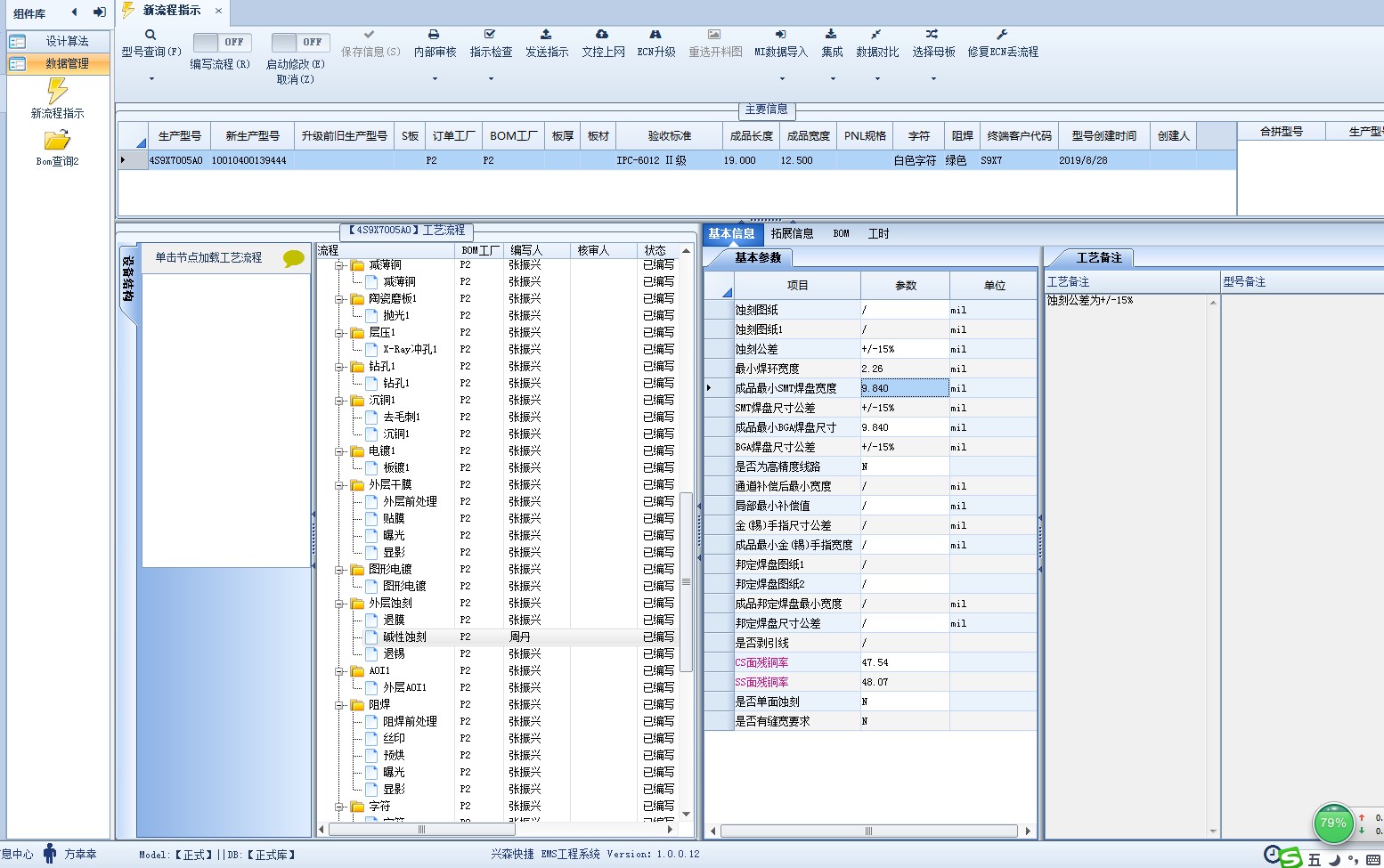The height and width of the screenshot is (868, 1384).
Task: Click the 发送指示 upload icon
Action: (546, 34)
